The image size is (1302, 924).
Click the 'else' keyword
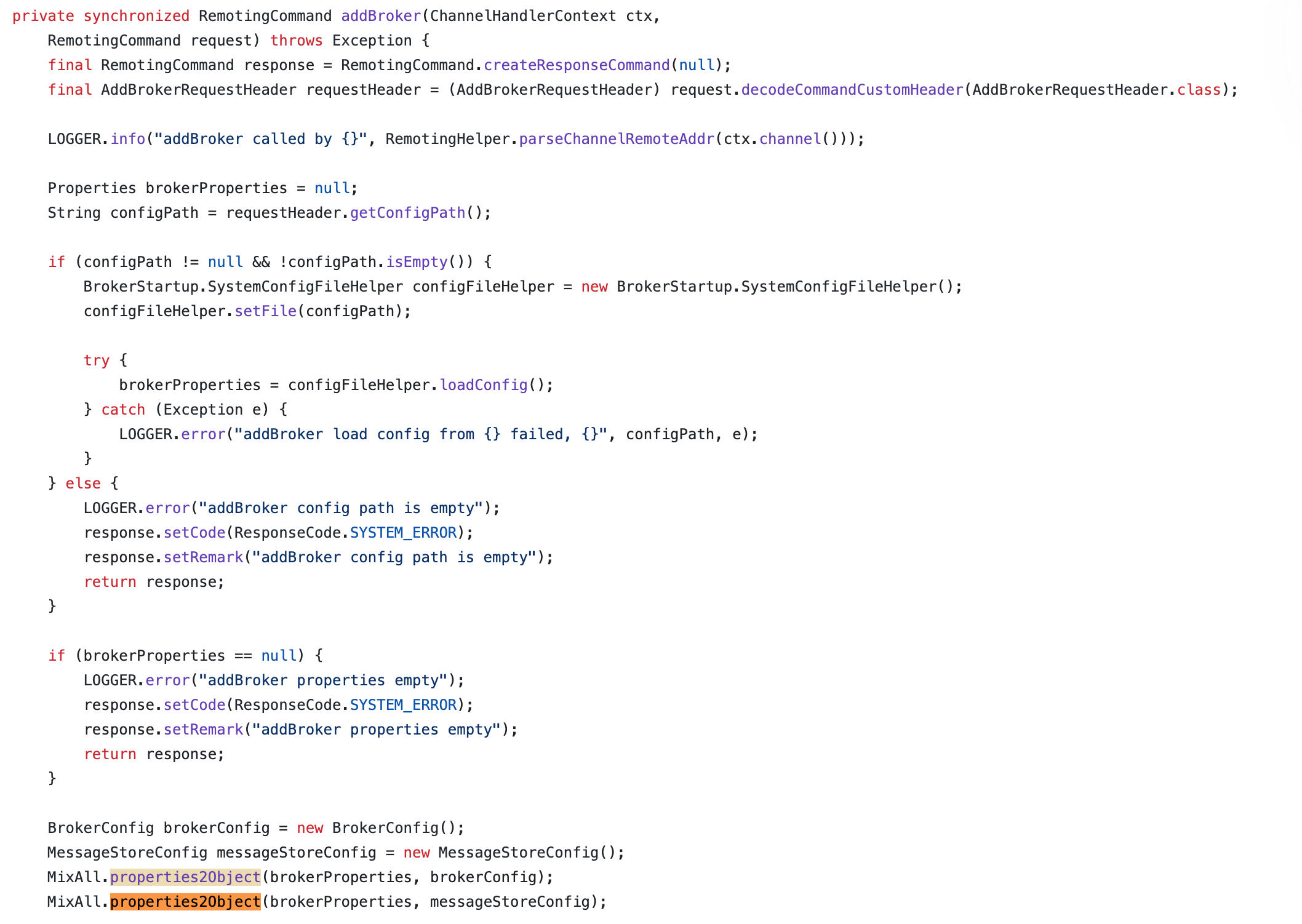83,484
